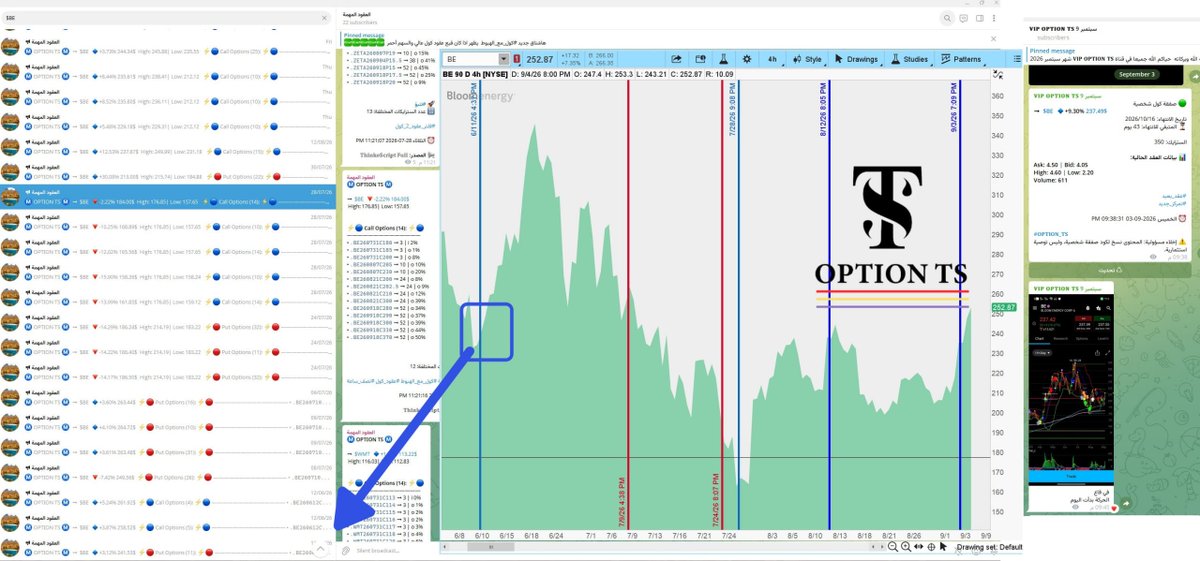The image size is (1200, 561).
Task: Select highlighted 28/07/26 -2.22% 184.00$ result
Action: (166, 196)
